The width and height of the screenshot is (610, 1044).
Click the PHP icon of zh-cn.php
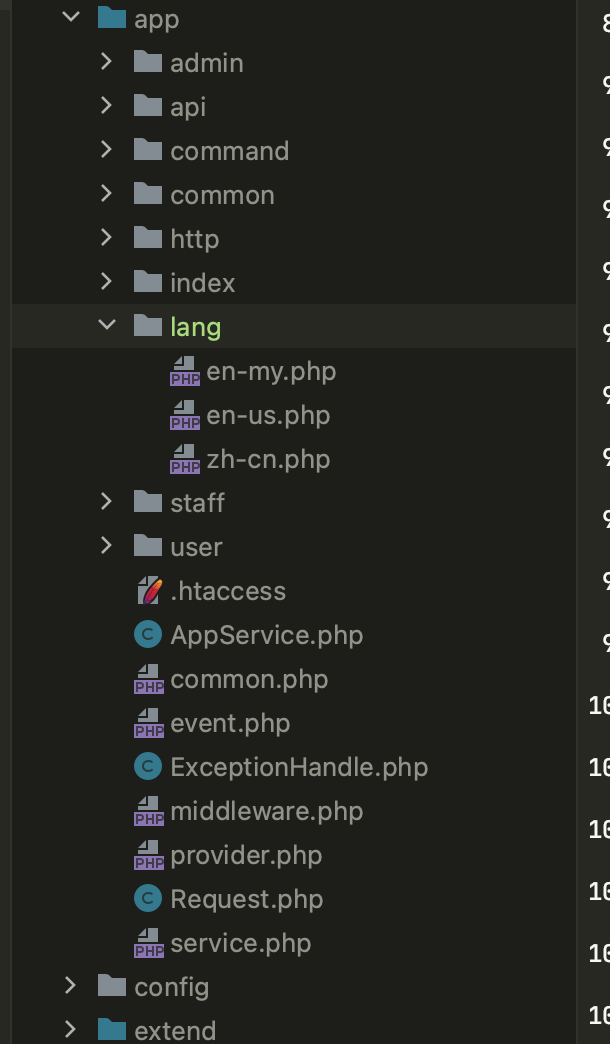tap(184, 459)
